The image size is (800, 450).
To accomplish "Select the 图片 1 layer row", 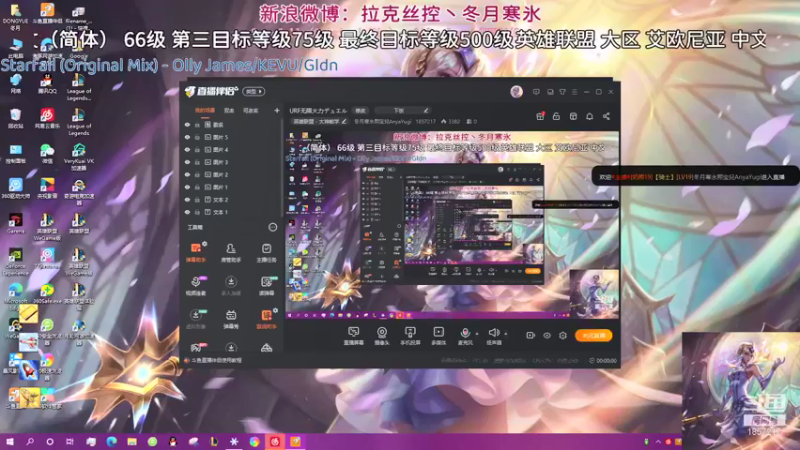I will [232, 187].
